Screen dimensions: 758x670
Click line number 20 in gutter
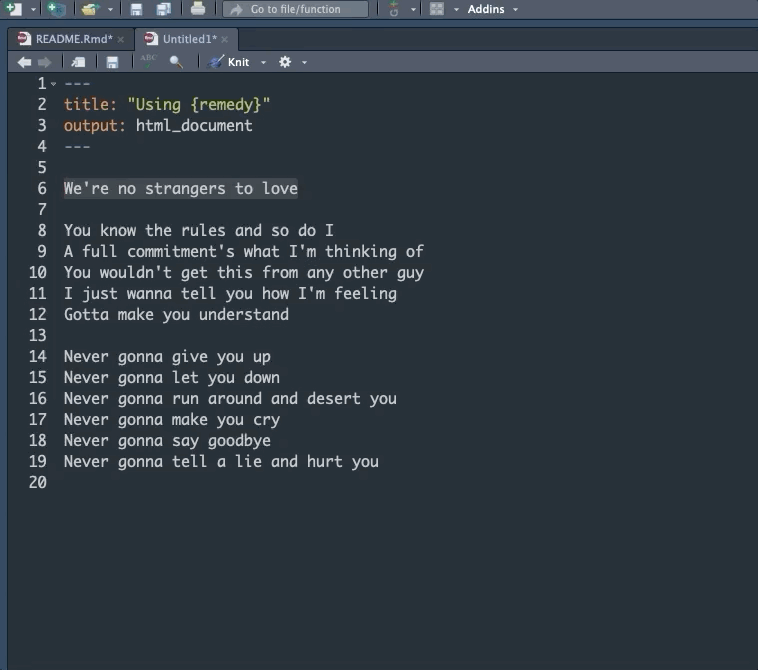coord(38,482)
